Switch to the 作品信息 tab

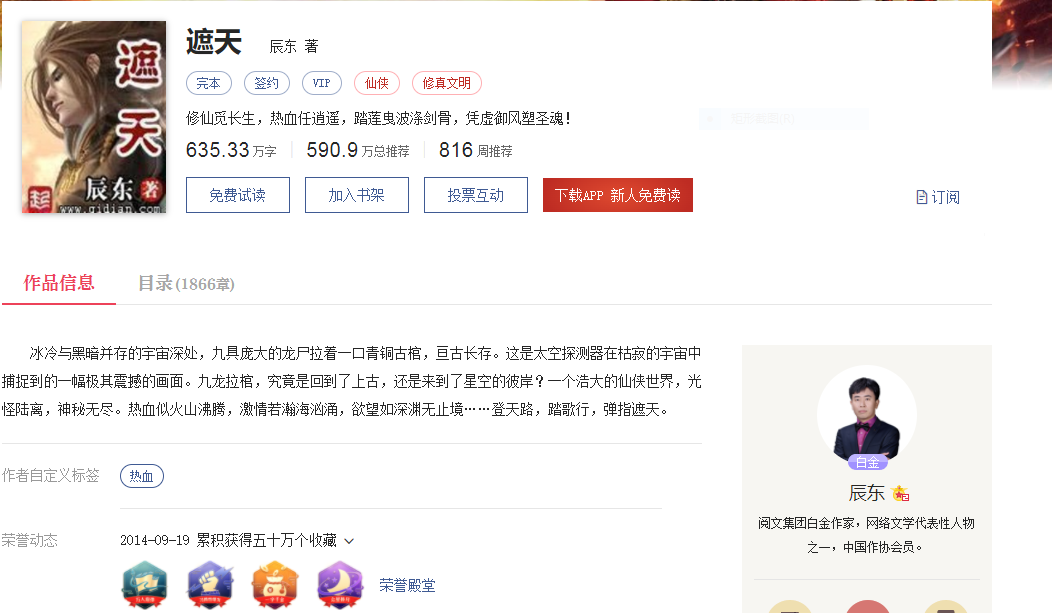coord(58,283)
